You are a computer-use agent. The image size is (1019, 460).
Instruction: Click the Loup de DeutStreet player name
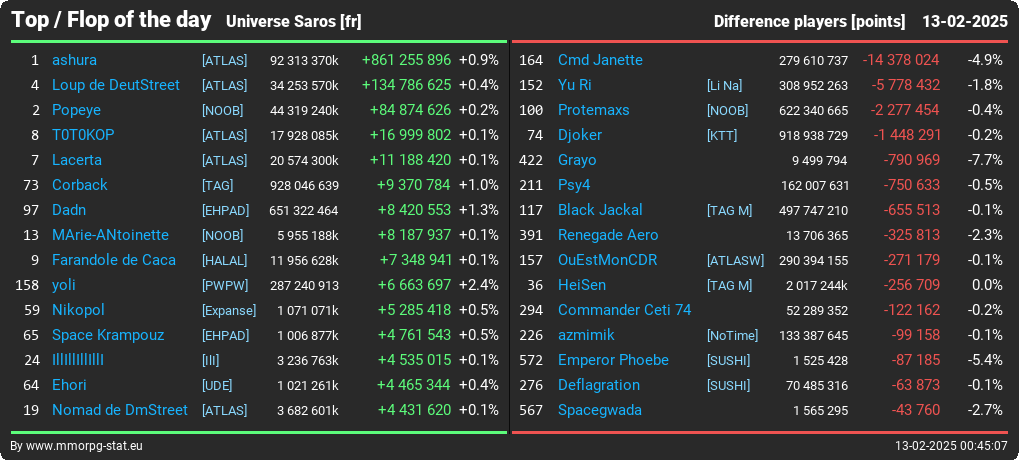(116, 85)
